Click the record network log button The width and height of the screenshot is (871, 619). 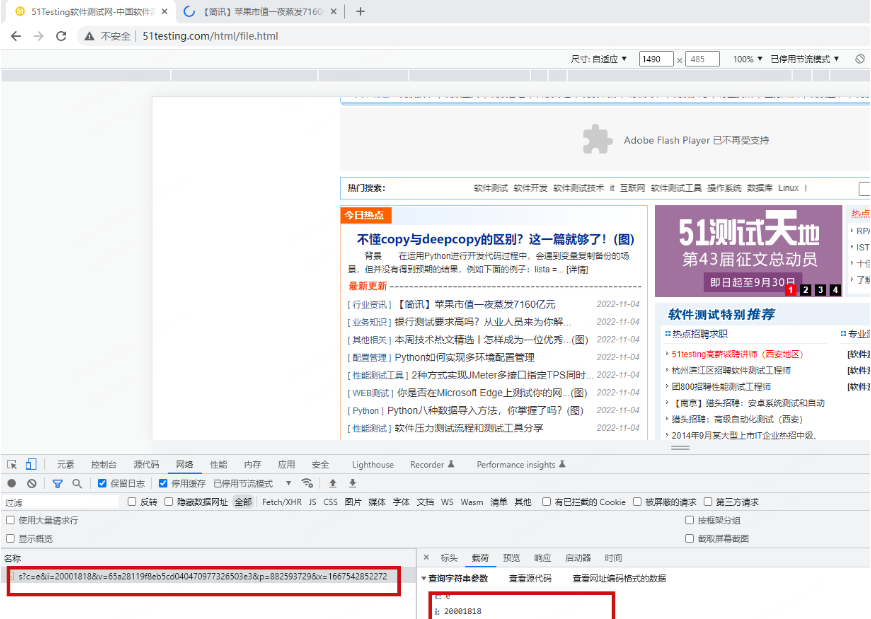click(x=12, y=483)
